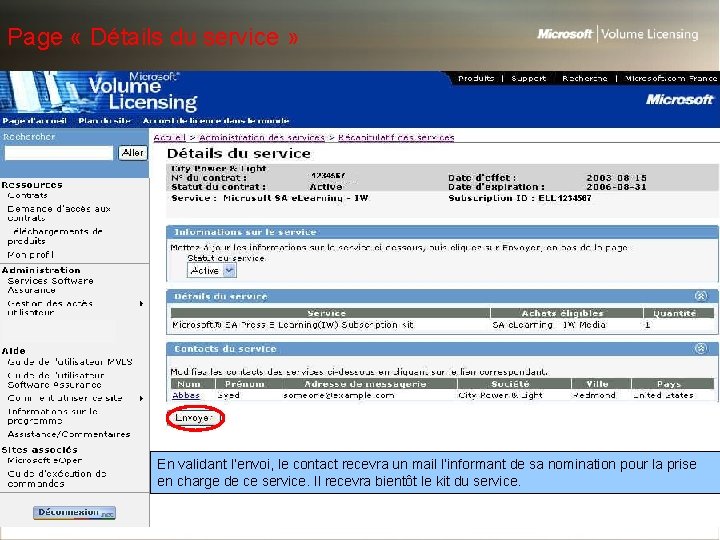Open Produits in top navigation

click(x=476, y=79)
